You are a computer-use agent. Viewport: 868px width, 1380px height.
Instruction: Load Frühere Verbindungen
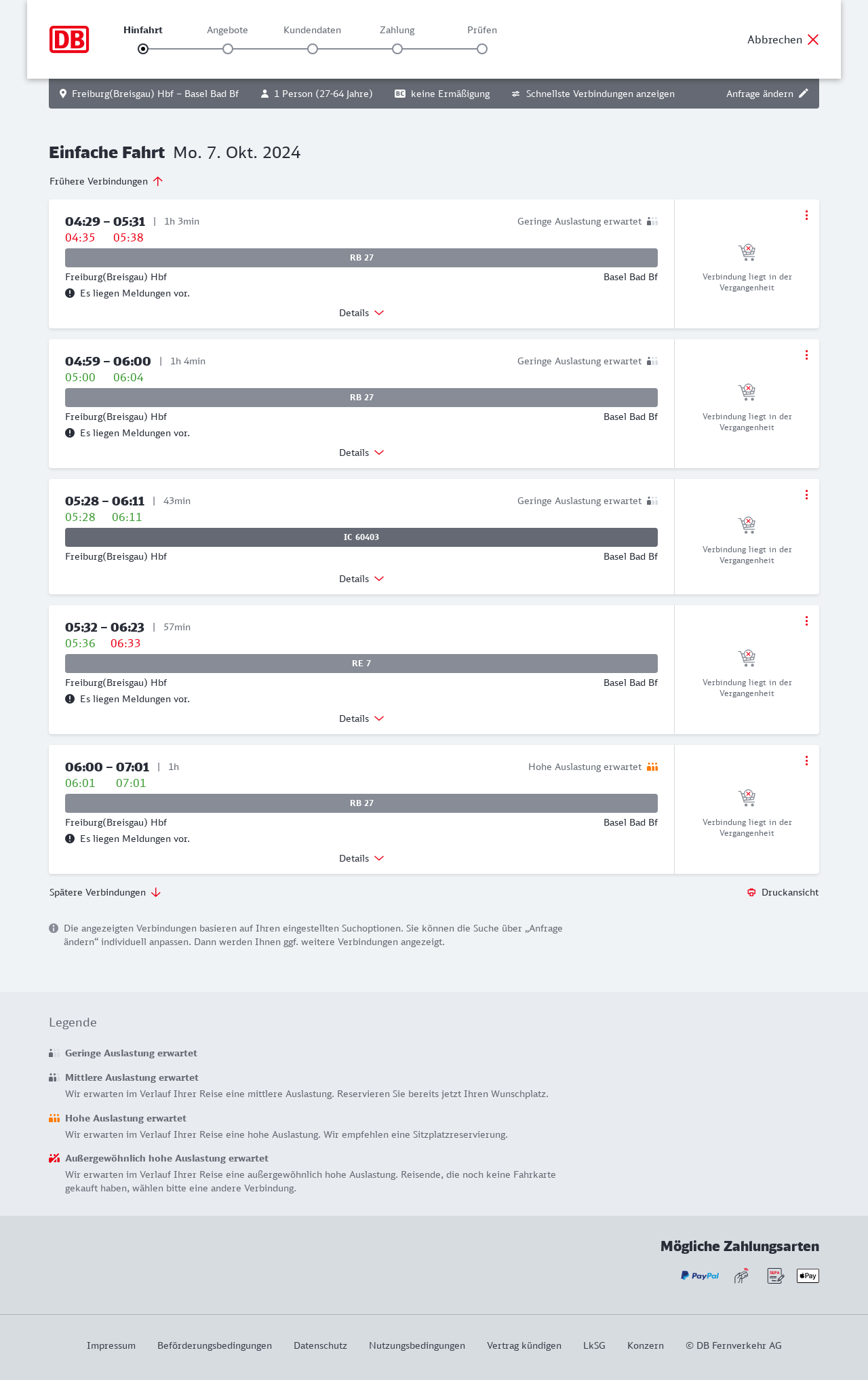pyautogui.click(x=106, y=181)
